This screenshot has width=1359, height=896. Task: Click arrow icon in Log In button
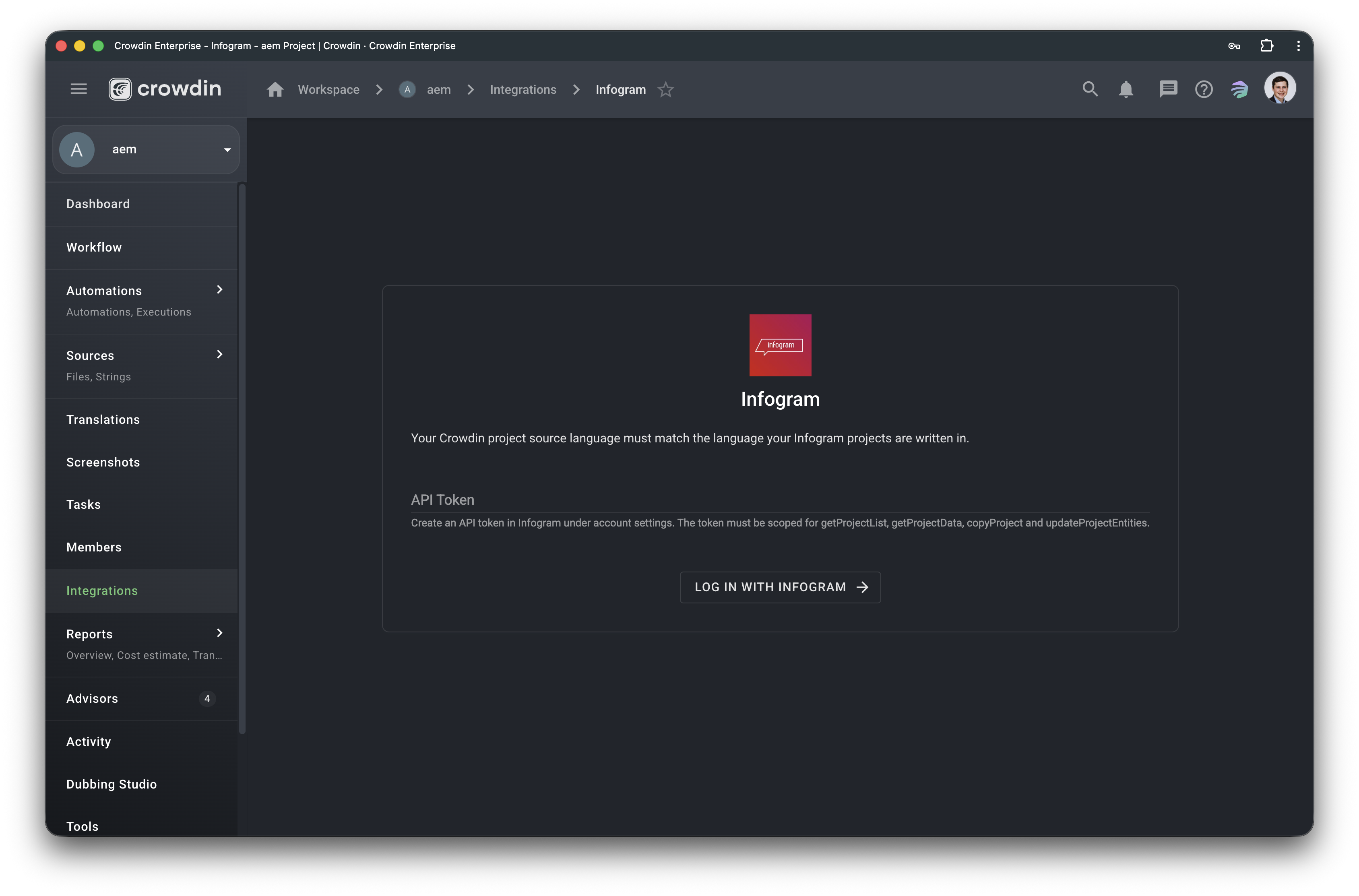coord(862,587)
